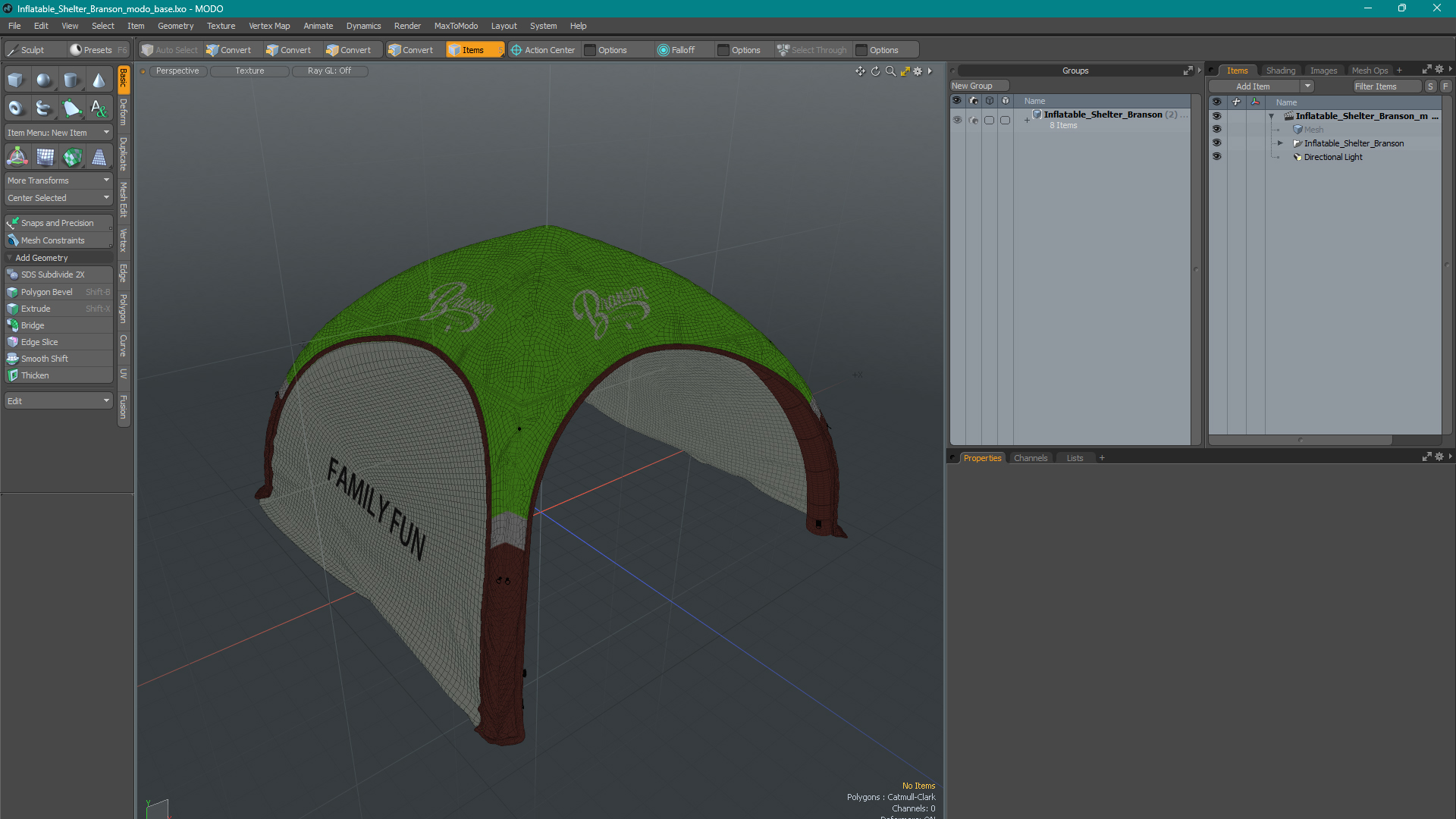Click the Perspective view button
Viewport: 1456px width, 819px height.
coord(177,71)
